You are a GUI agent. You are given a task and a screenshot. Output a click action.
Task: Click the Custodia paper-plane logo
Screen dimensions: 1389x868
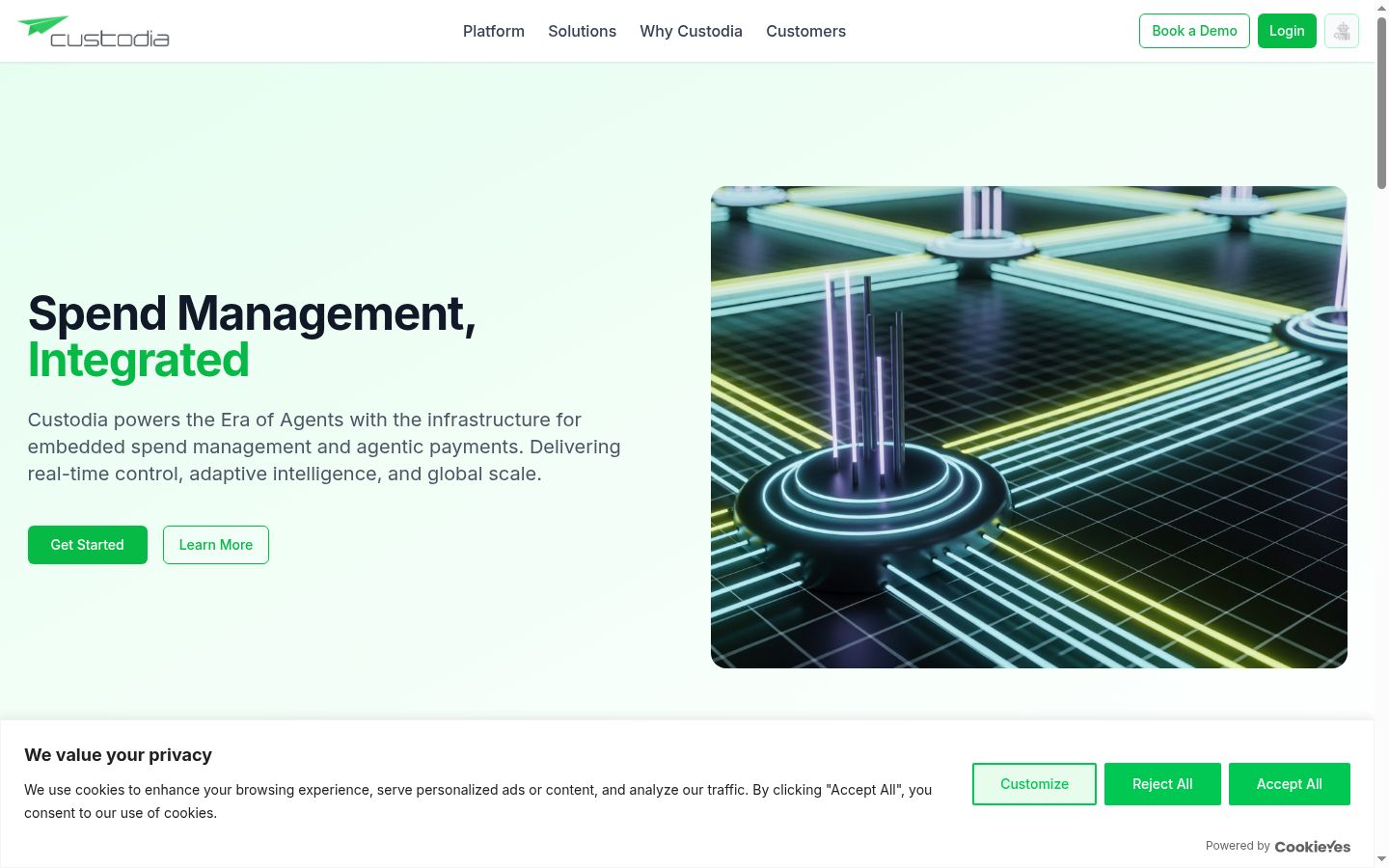(94, 31)
